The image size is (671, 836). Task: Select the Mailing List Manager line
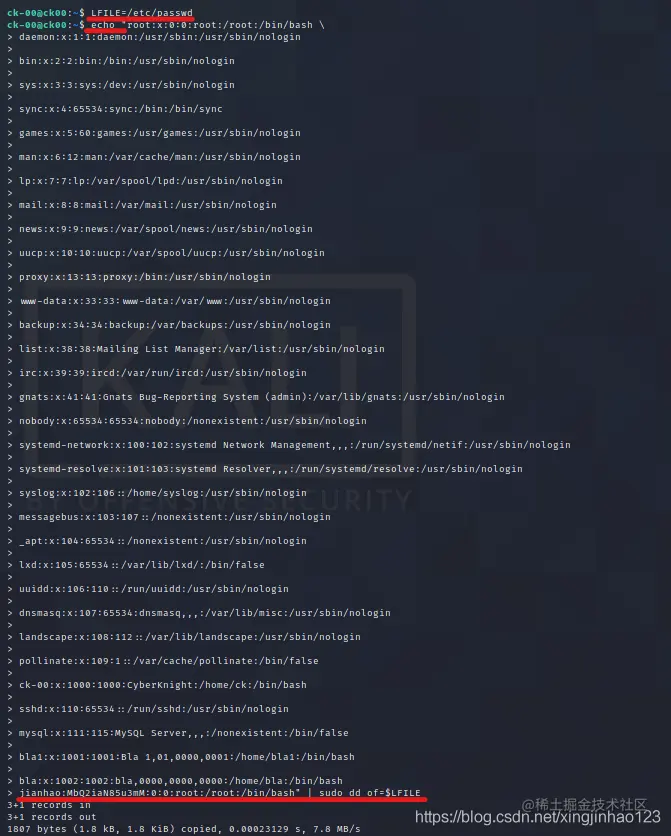click(x=202, y=349)
